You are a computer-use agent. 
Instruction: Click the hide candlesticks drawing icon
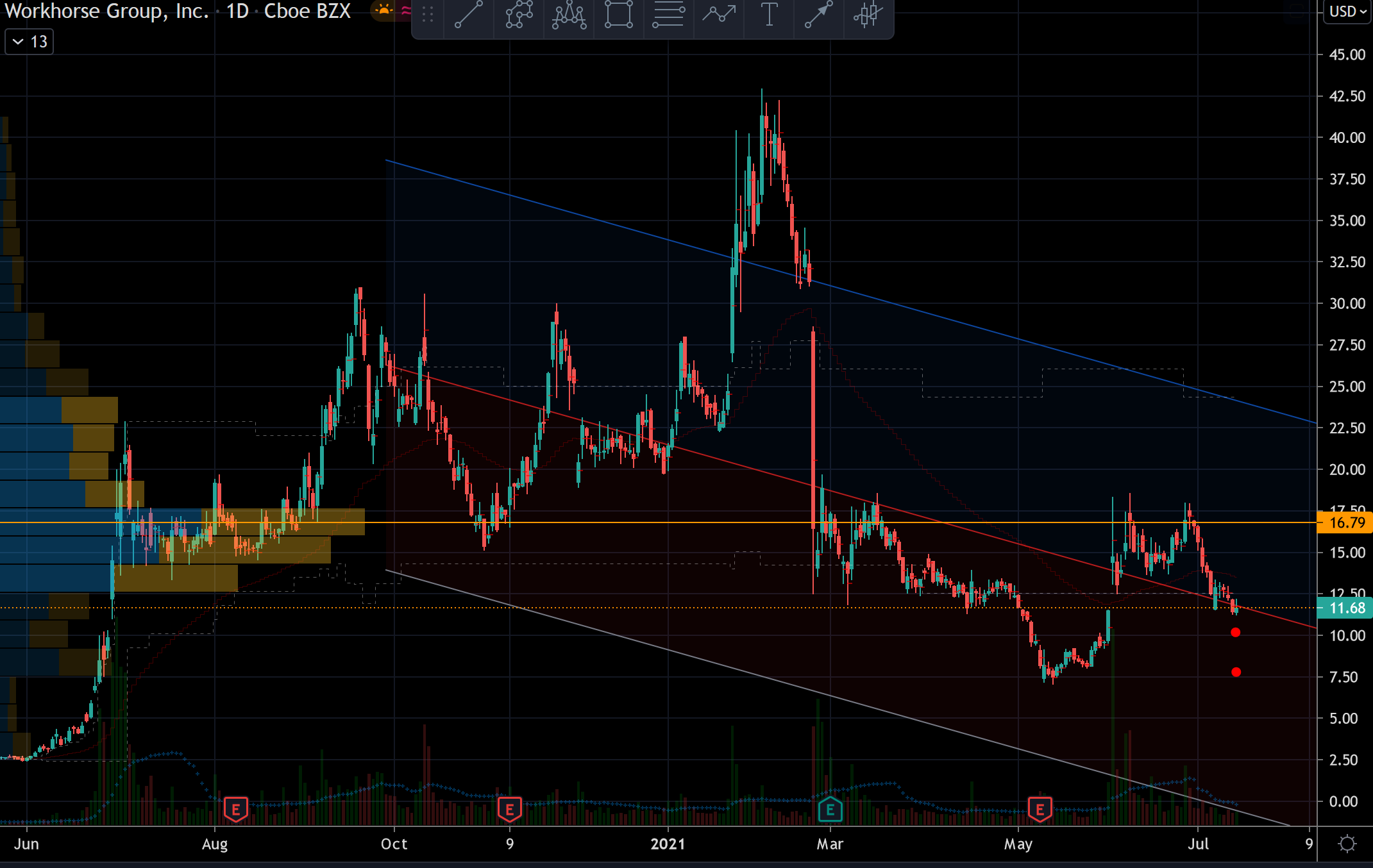pos(868,14)
